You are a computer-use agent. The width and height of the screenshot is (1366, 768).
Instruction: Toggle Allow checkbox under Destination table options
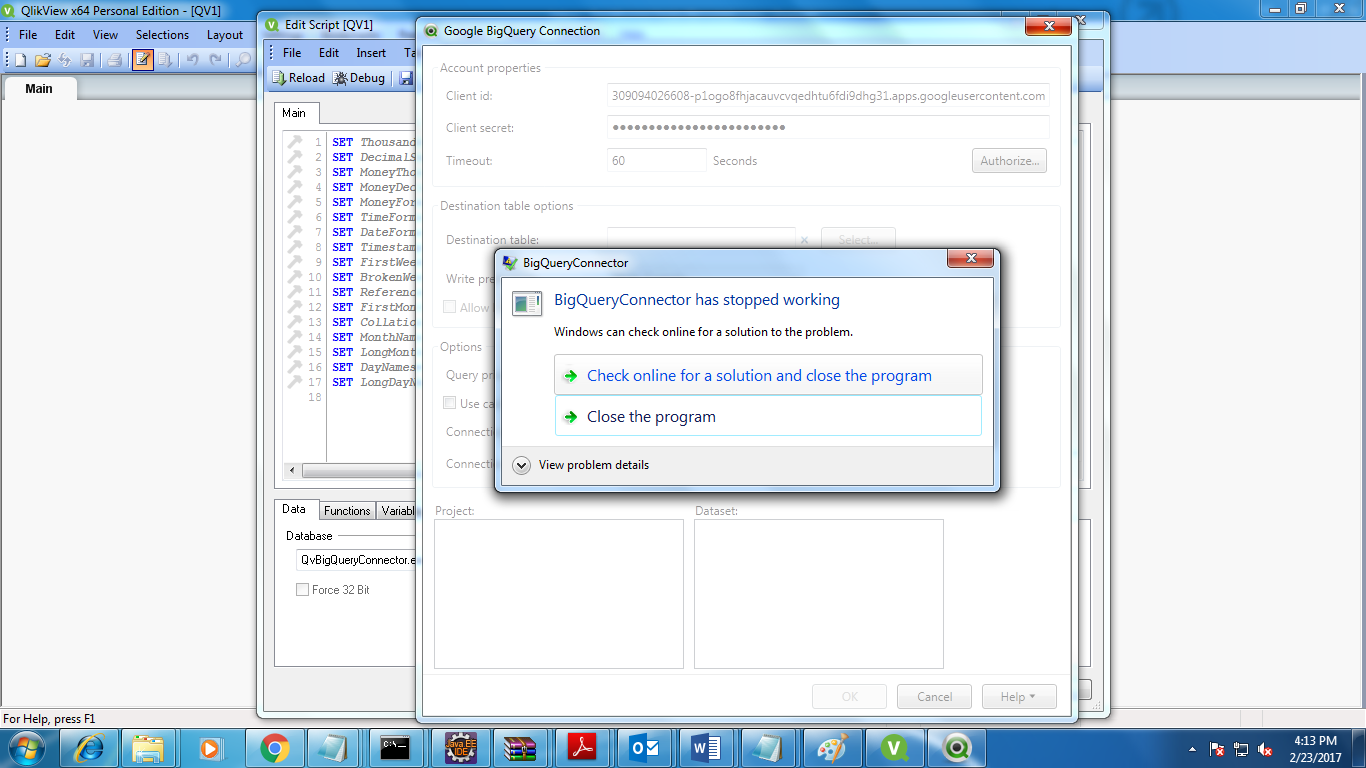pos(450,307)
